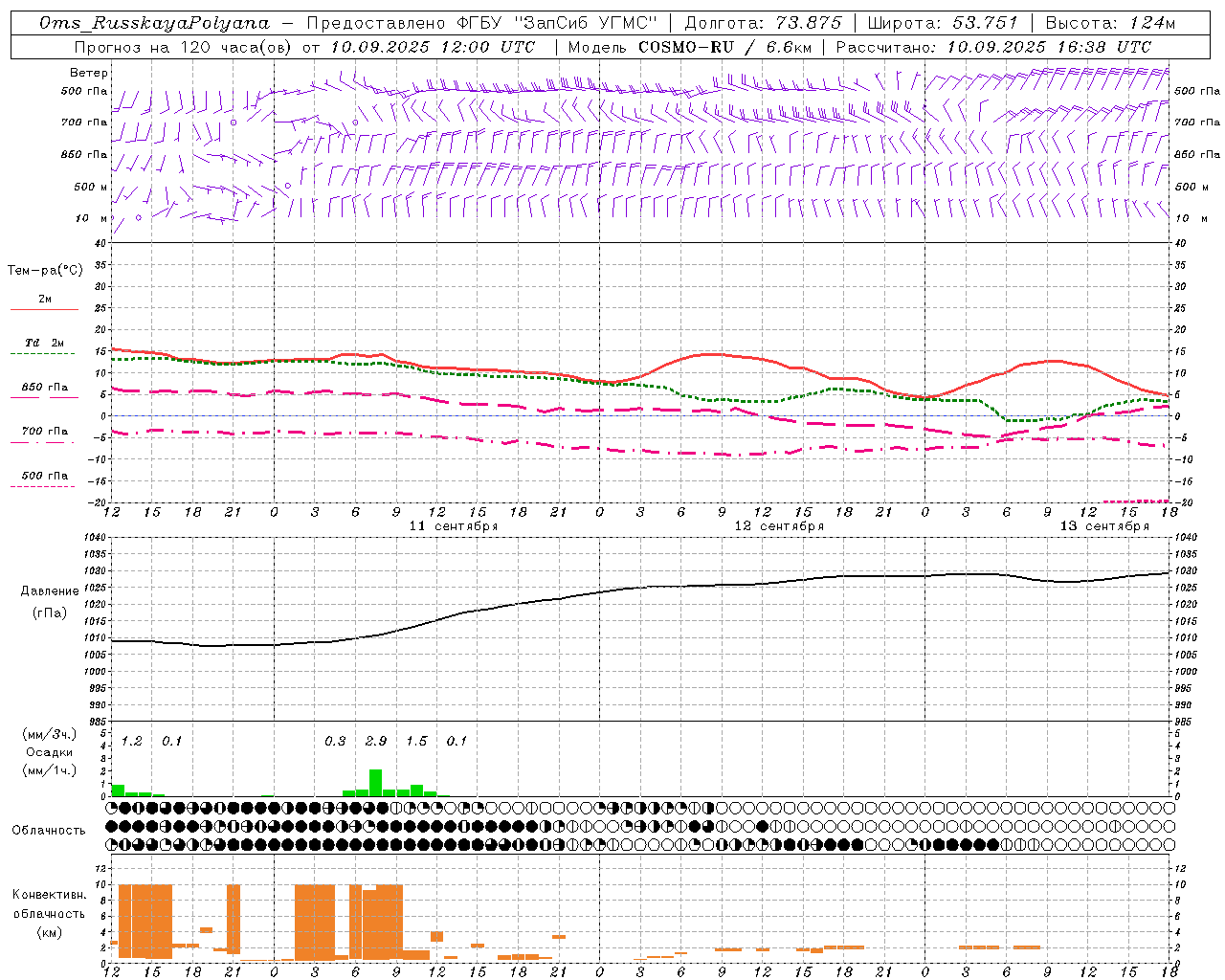Click the Конвективн. convective cloud label
The image size is (1225, 980).
(49, 895)
